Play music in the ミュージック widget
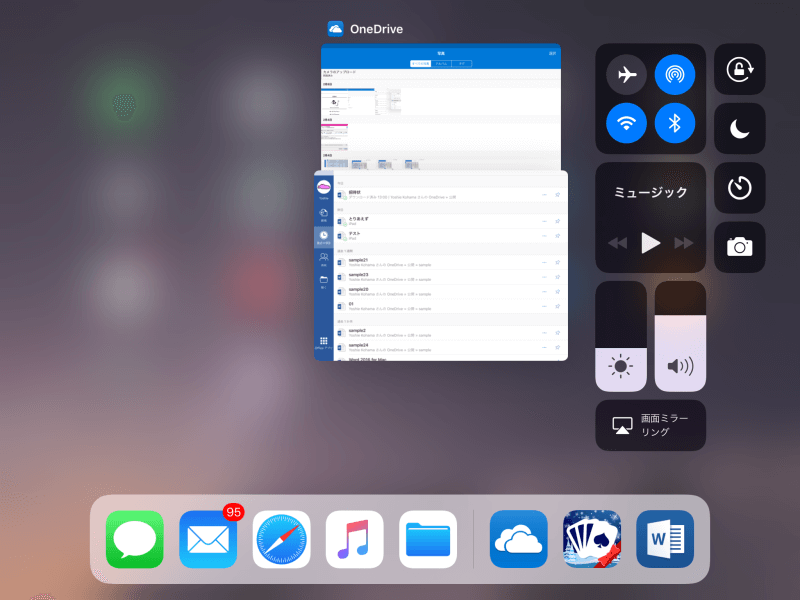The height and width of the screenshot is (600, 800). click(x=651, y=243)
